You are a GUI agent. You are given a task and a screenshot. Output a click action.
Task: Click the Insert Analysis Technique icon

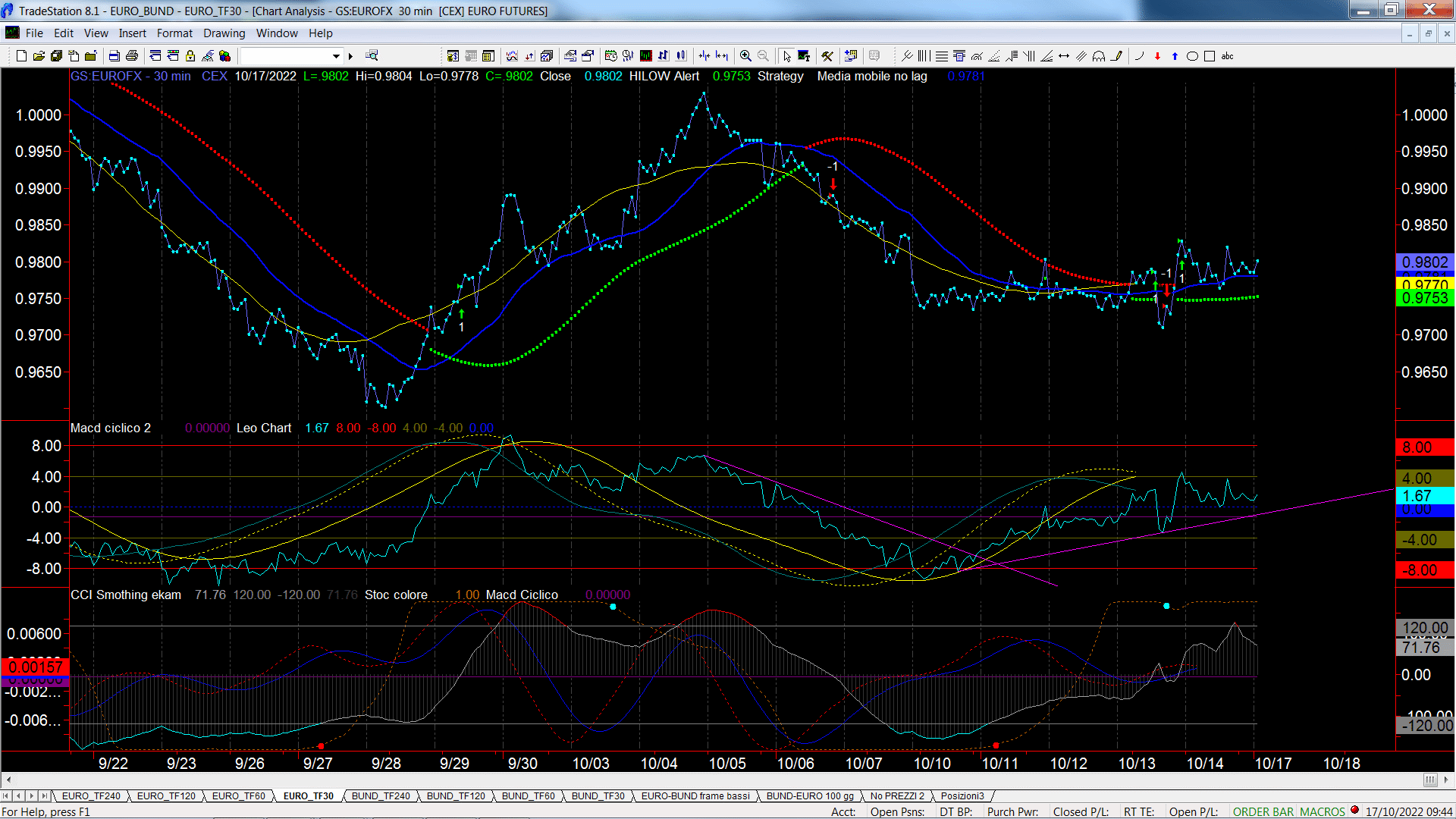click(512, 55)
